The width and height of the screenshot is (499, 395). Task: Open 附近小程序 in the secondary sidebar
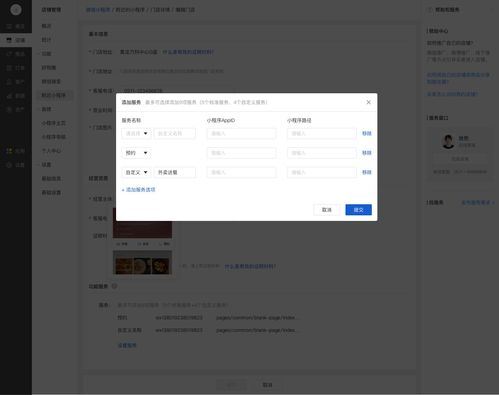point(54,95)
